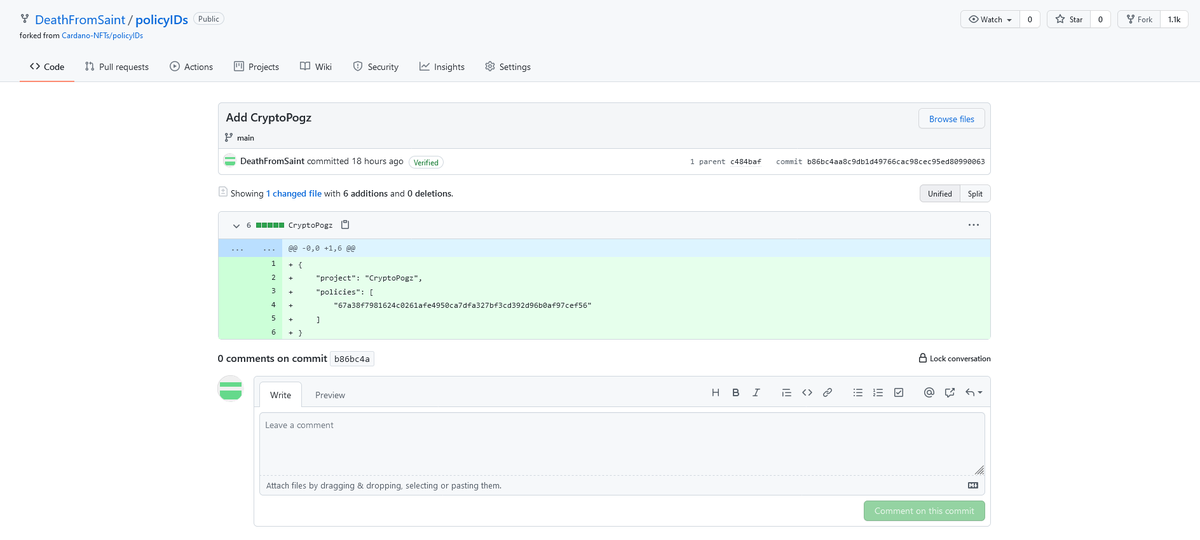This screenshot has width=1200, height=540.
Task: Insert heading formatting in comment toolbar
Action: point(715,393)
